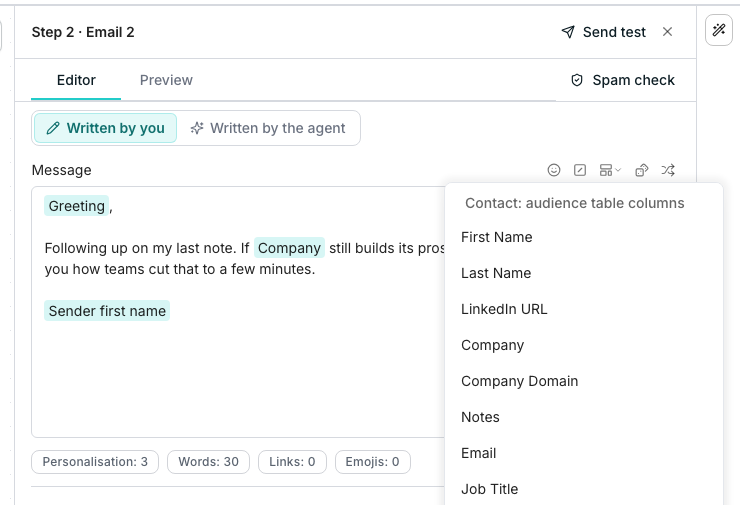This screenshot has width=740, height=505.
Task: Choose LinkedIn URL from the contact columns menu
Action: pyautogui.click(x=584, y=309)
